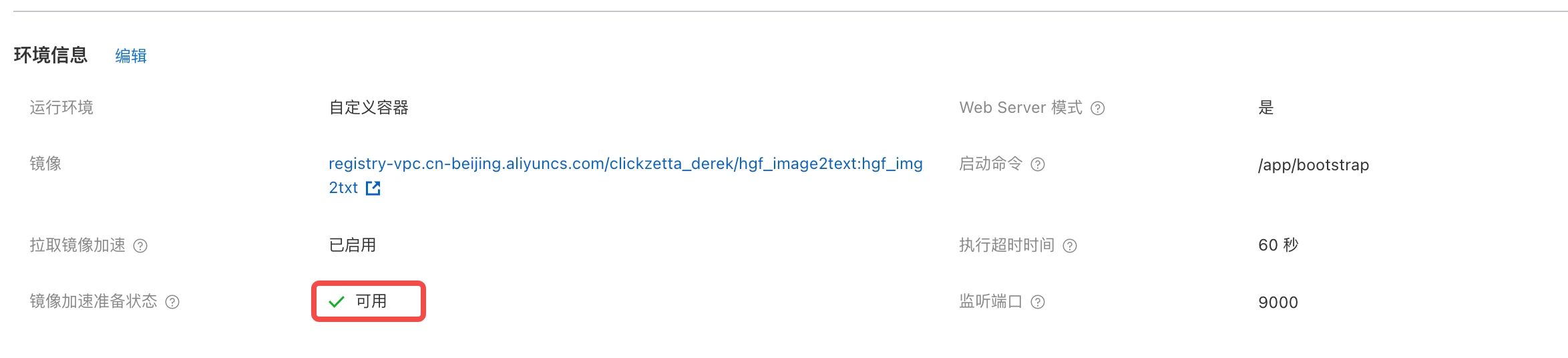Click the 自定义容器 runtime value
This screenshot has height=358, width=1568.
369,108
